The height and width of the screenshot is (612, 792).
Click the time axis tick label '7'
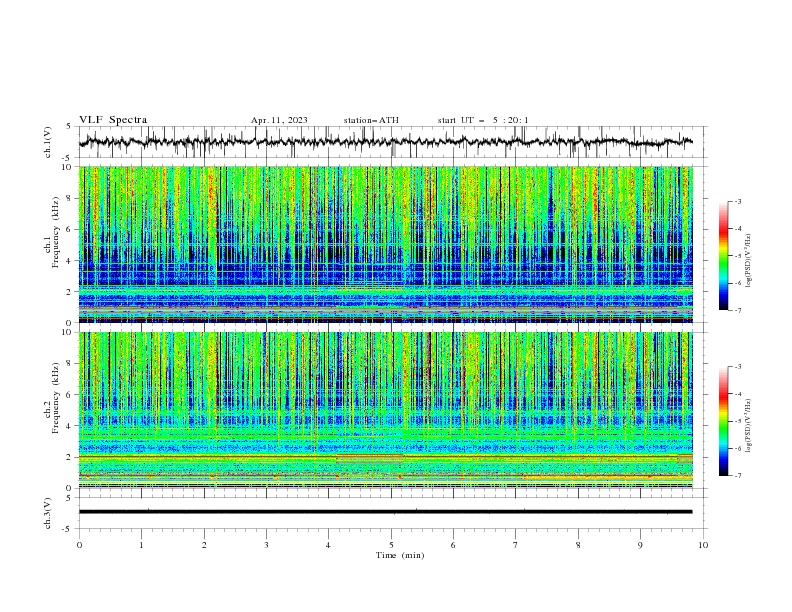(x=516, y=545)
